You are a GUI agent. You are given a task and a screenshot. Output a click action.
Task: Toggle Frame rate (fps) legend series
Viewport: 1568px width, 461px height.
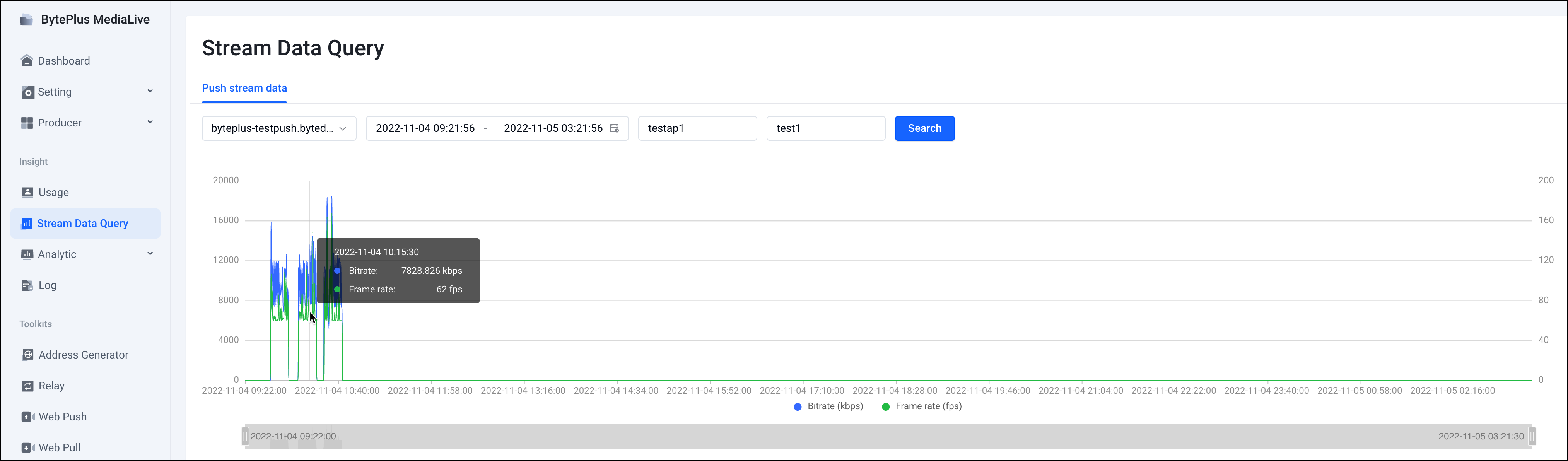click(x=922, y=406)
